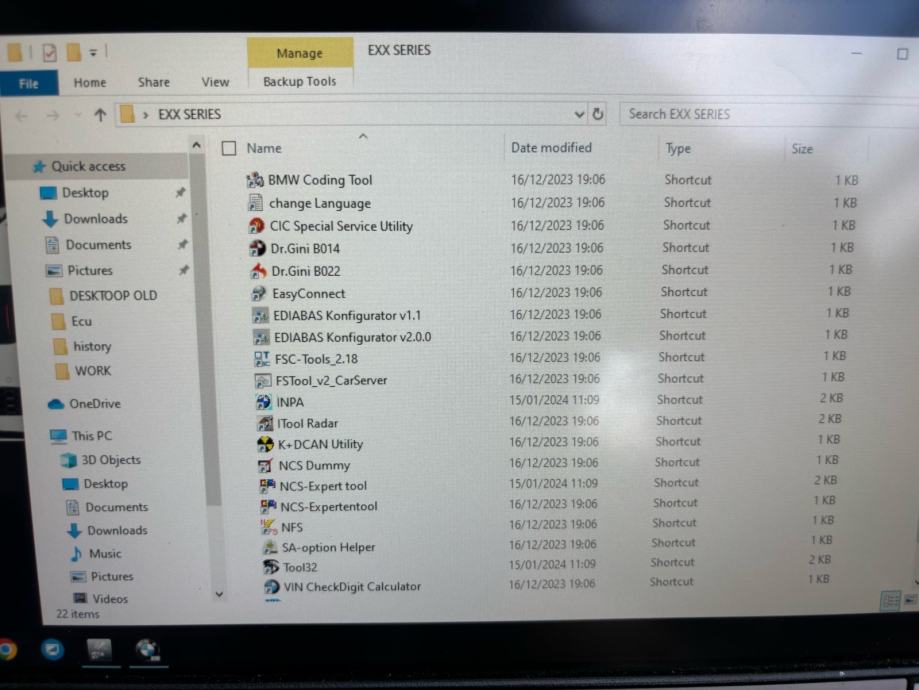Viewport: 919px width, 690px height.
Task: Select the NCS-Expertentool icon
Action: coord(268,506)
